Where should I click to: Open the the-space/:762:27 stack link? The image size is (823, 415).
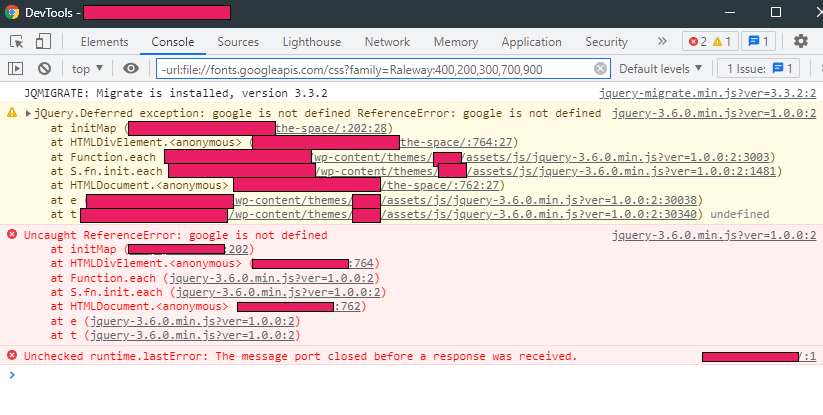point(439,185)
